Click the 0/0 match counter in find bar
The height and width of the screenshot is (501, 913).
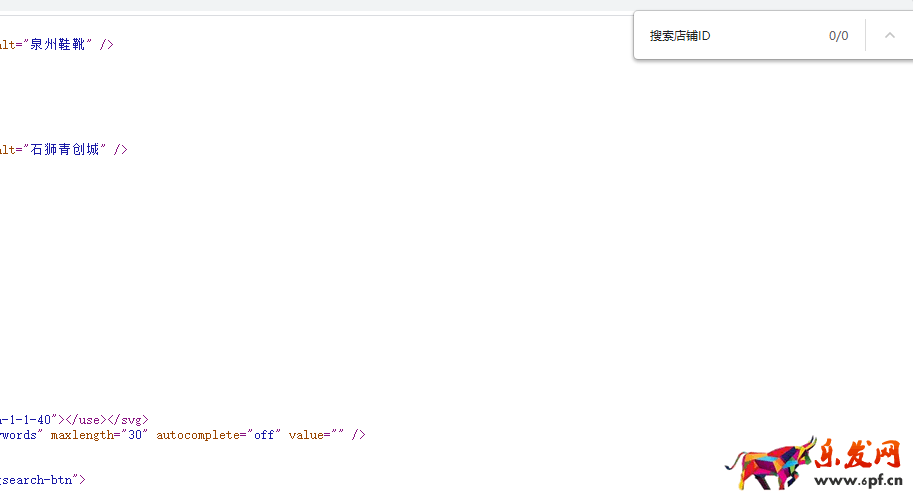pos(838,36)
